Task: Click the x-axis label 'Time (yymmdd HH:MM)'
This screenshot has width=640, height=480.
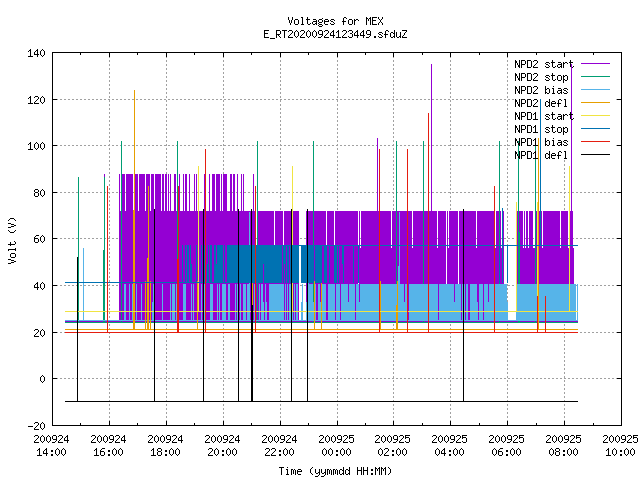Action: [x=335, y=471]
